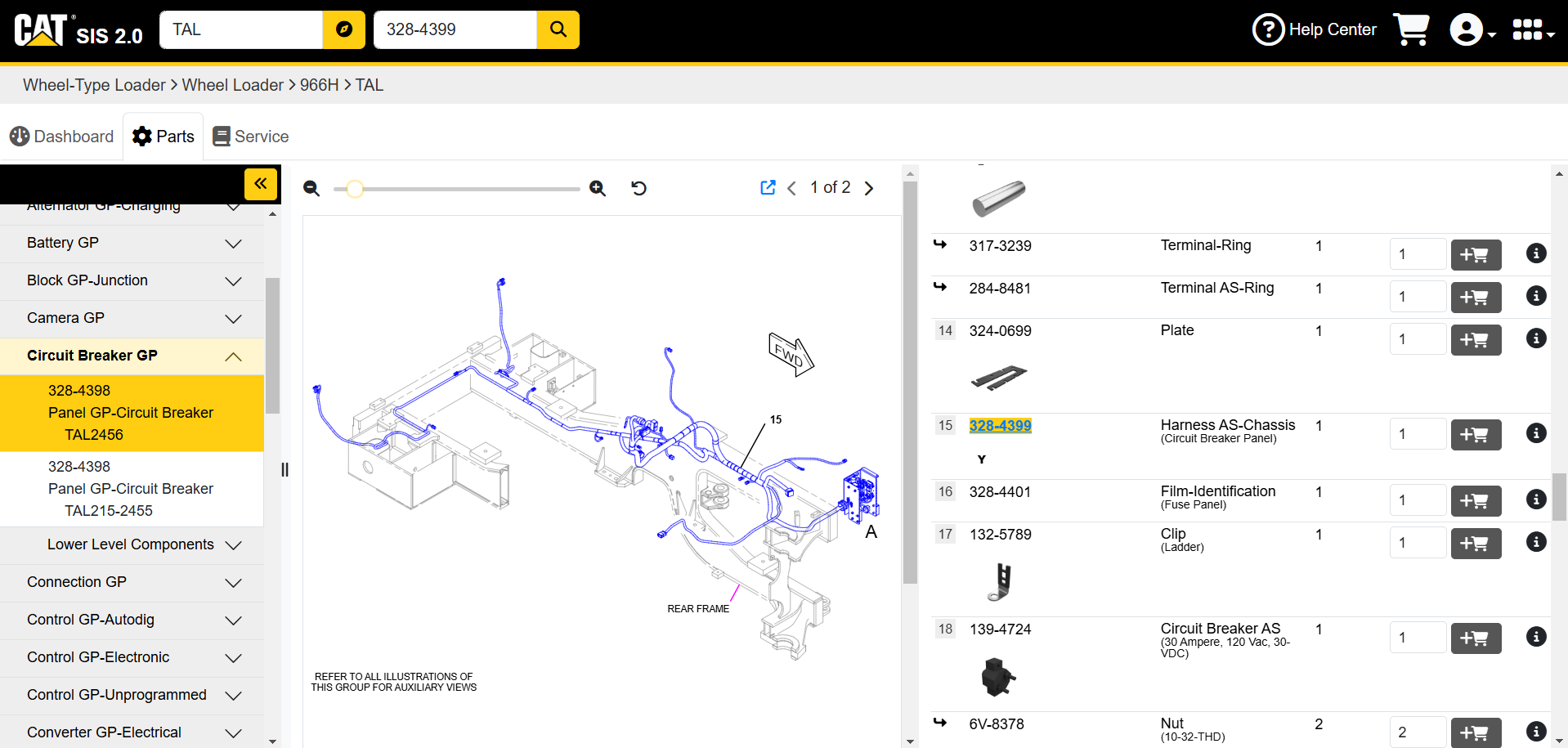The width and height of the screenshot is (1568, 748).
Task: Switch to the Service tab
Action: pos(251,137)
